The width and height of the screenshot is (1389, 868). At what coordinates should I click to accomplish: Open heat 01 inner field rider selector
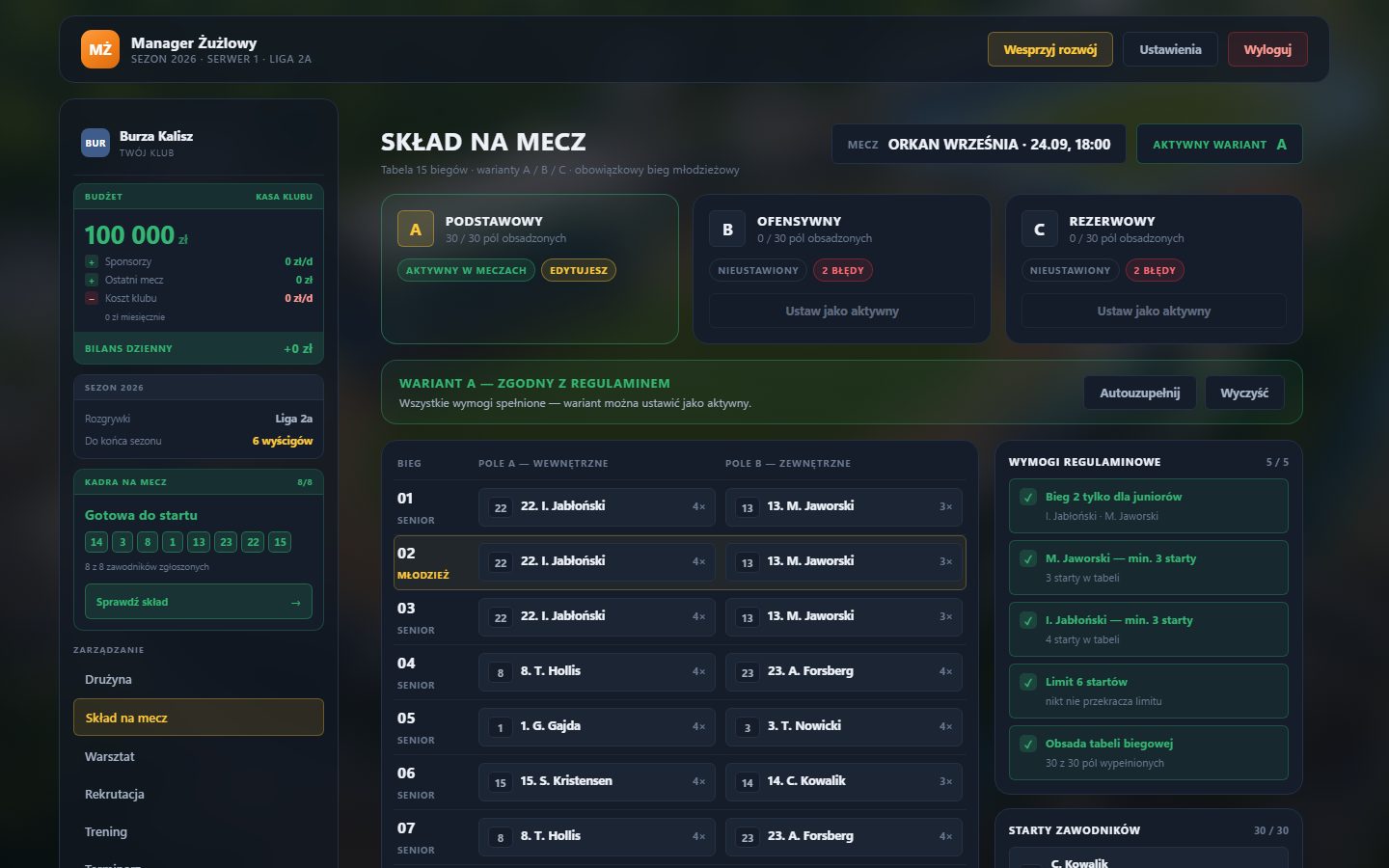[597, 506]
